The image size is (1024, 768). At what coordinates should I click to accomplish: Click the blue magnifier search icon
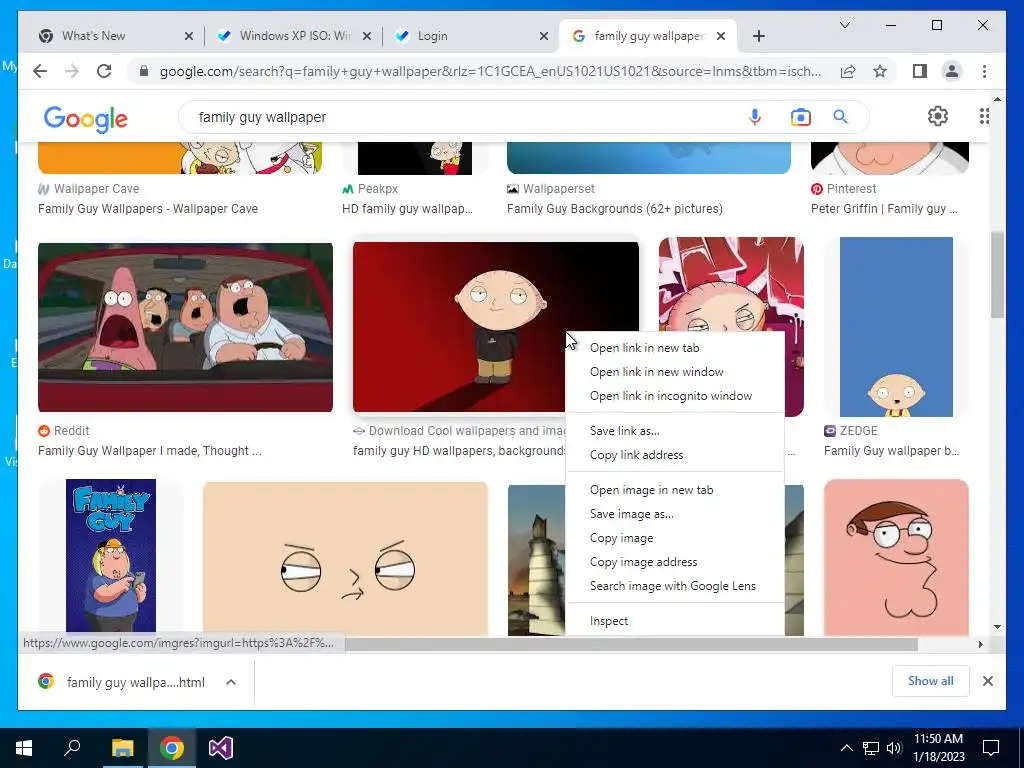pos(840,117)
